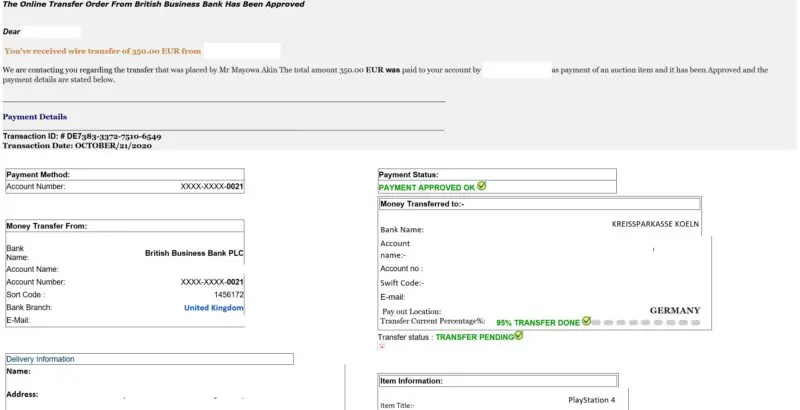800x410 pixels.
Task: Click the Payment Details heading
Action: click(x=35, y=117)
